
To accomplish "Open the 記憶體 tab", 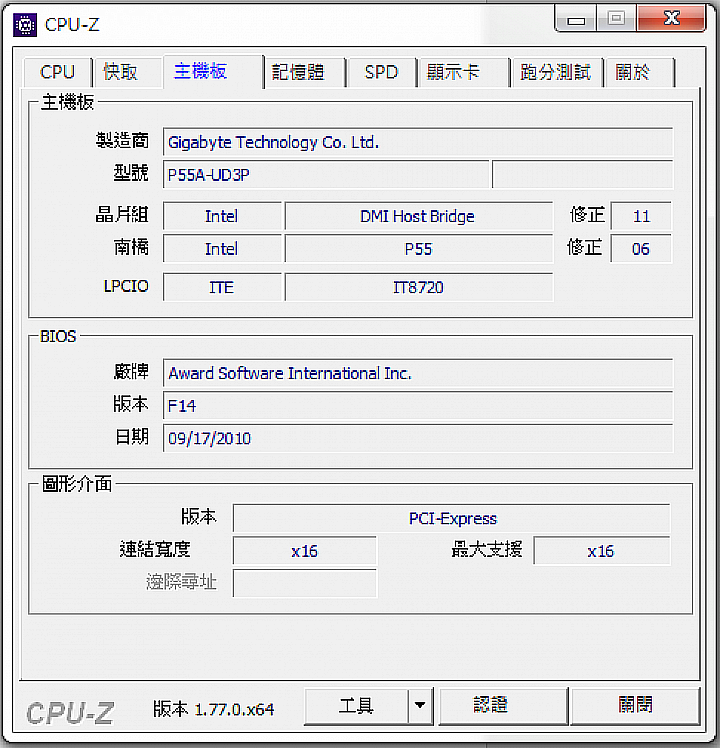I will (305, 73).
